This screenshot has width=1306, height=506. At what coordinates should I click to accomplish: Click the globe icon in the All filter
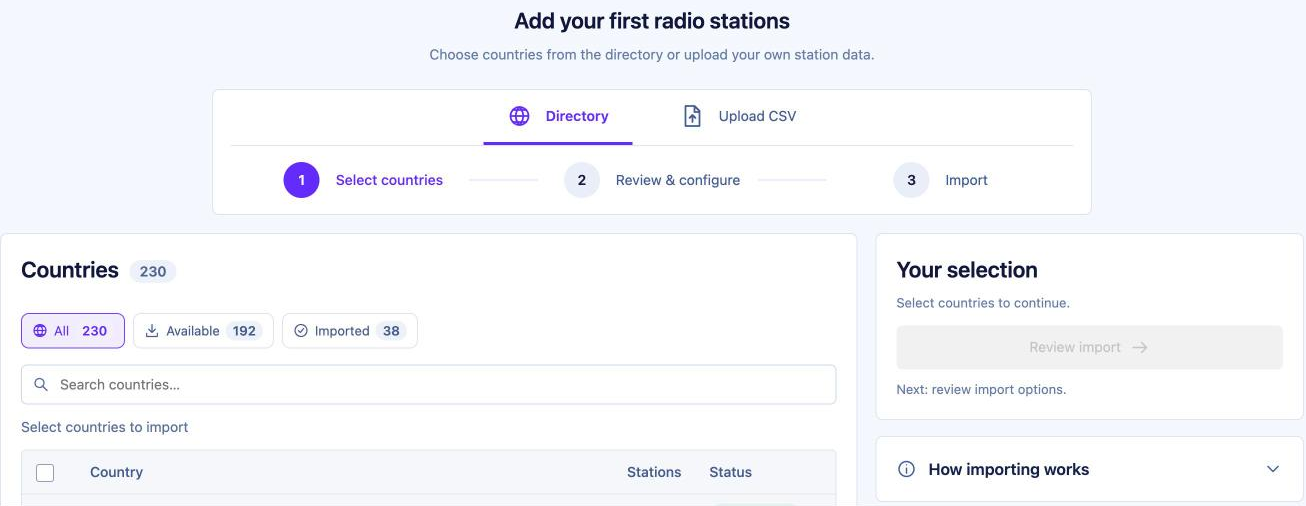click(x=40, y=331)
